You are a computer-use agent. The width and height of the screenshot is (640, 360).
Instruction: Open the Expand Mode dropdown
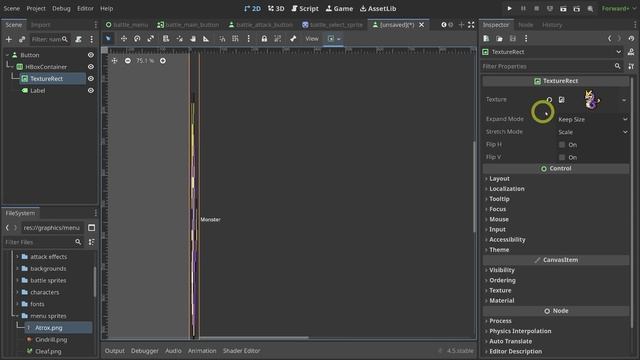[x=593, y=119]
